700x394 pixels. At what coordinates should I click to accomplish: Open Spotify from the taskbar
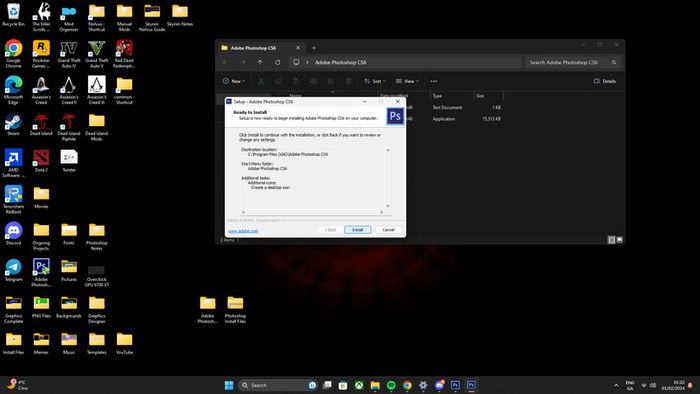391,385
